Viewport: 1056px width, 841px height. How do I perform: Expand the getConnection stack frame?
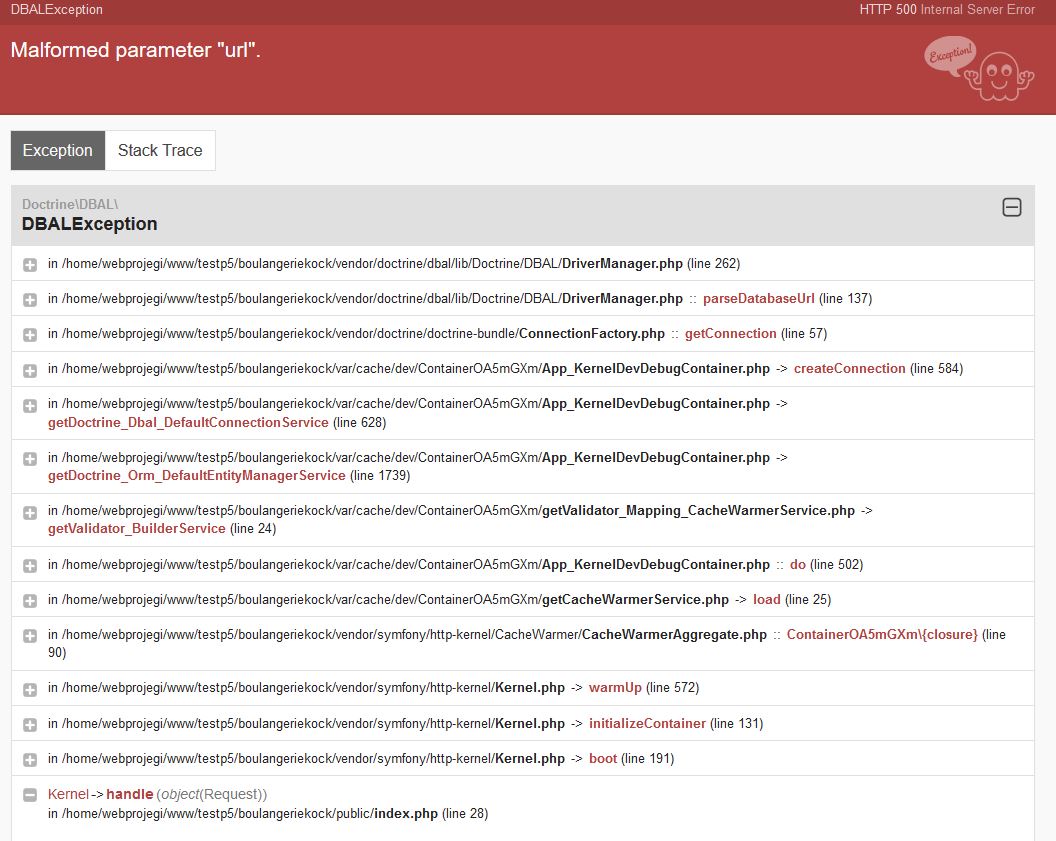pos(31,333)
